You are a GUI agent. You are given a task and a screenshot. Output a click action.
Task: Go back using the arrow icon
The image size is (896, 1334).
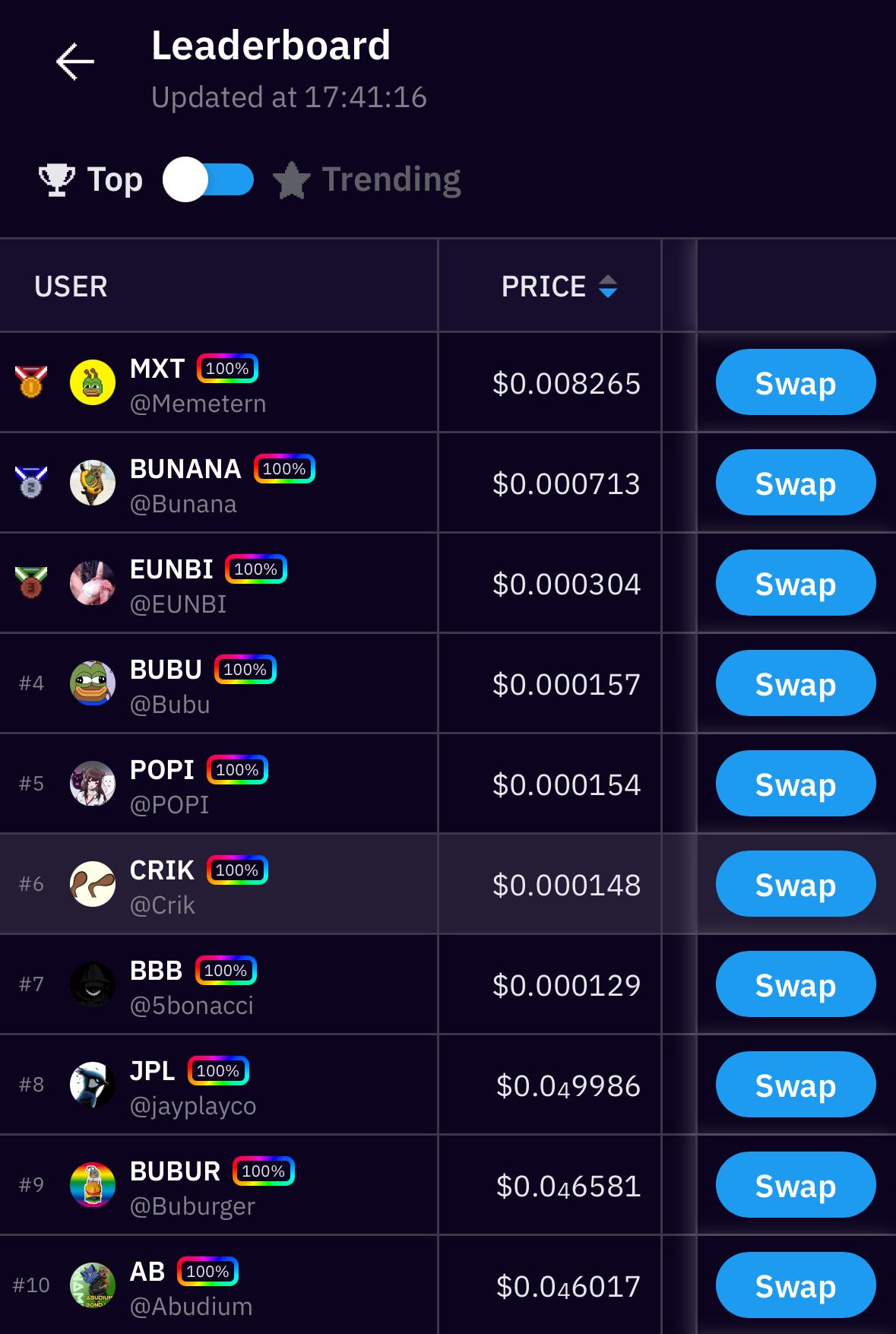coord(75,62)
